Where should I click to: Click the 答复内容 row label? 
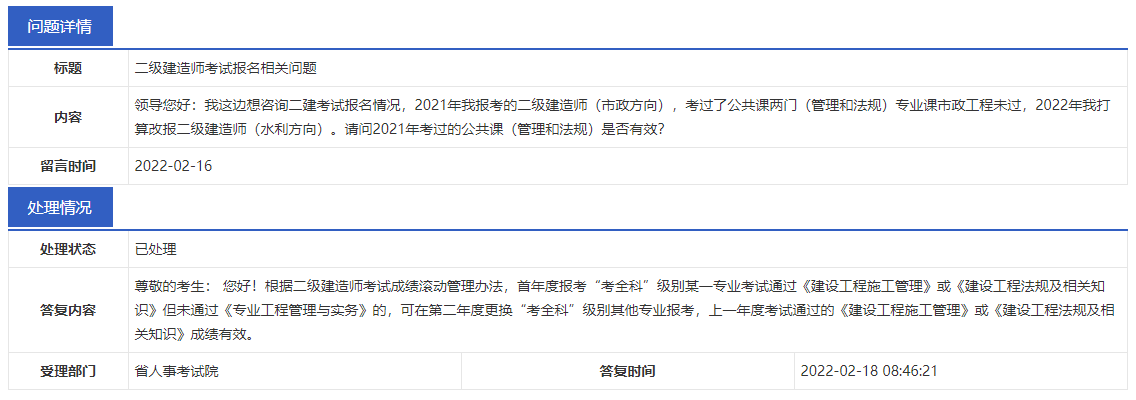[x=68, y=310]
